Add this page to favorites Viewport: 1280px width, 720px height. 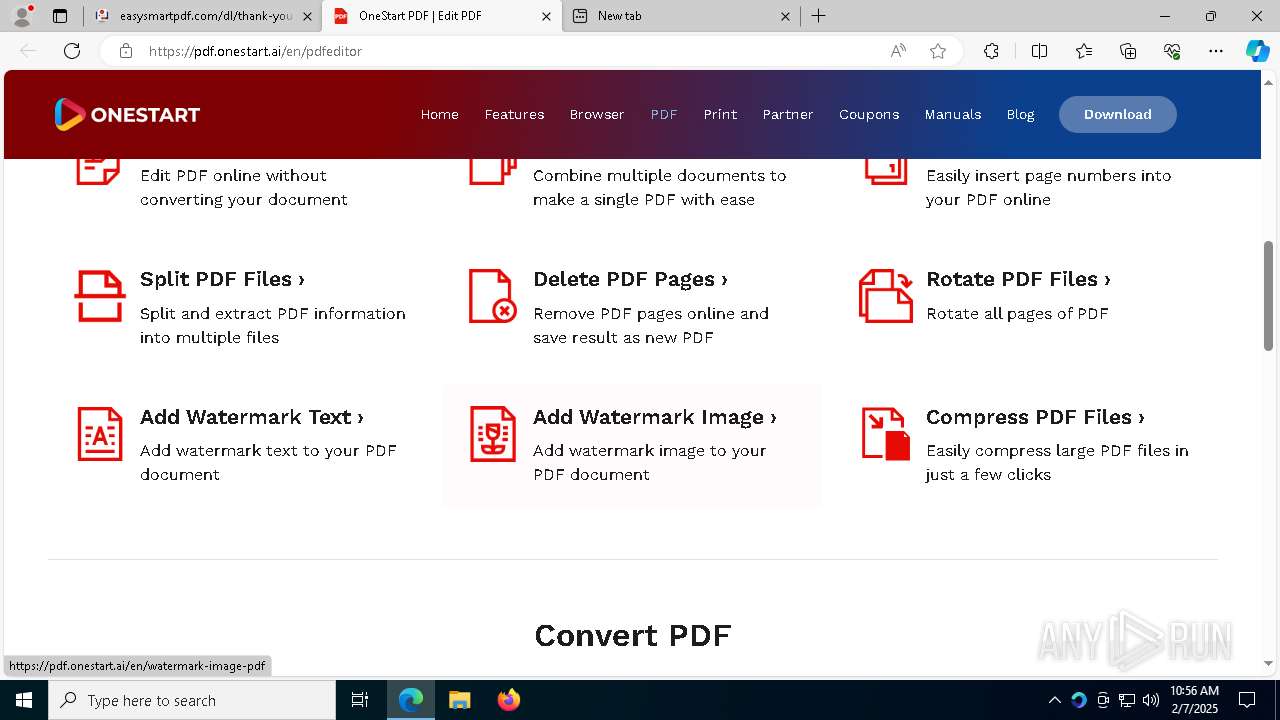click(x=938, y=51)
